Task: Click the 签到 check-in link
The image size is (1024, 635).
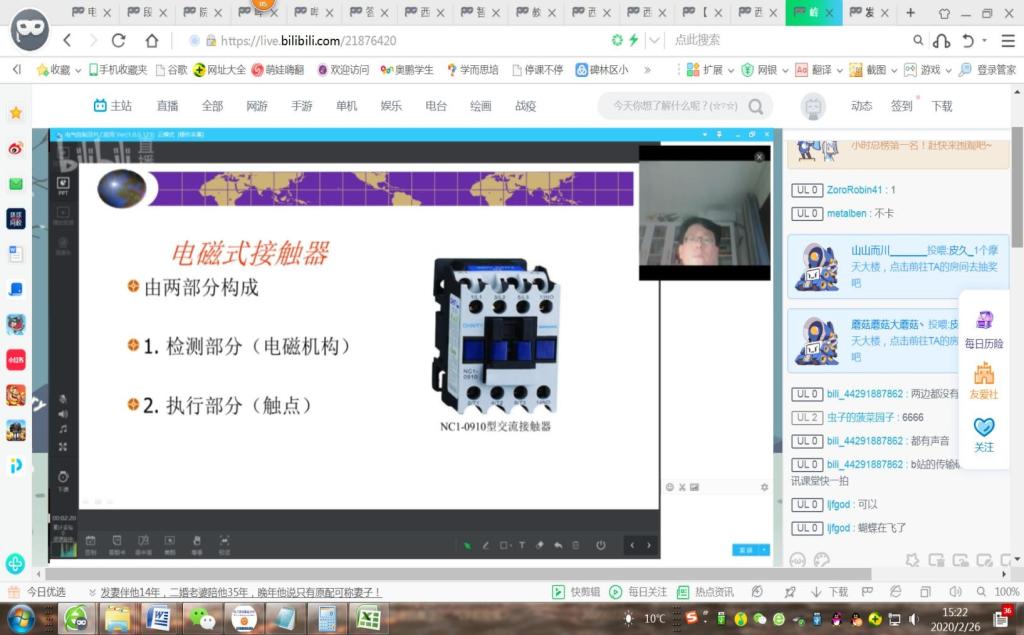Action: click(902, 106)
